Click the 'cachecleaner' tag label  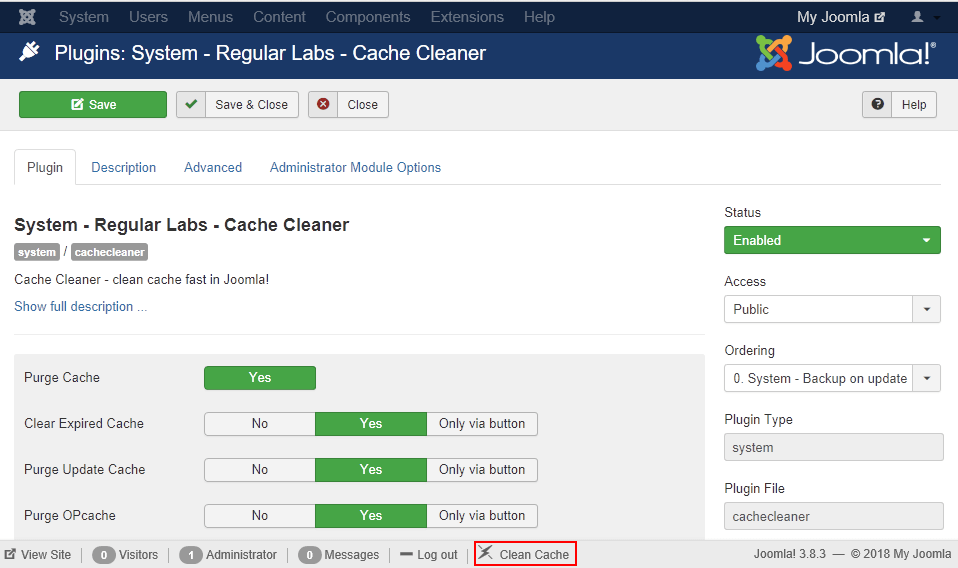point(109,252)
